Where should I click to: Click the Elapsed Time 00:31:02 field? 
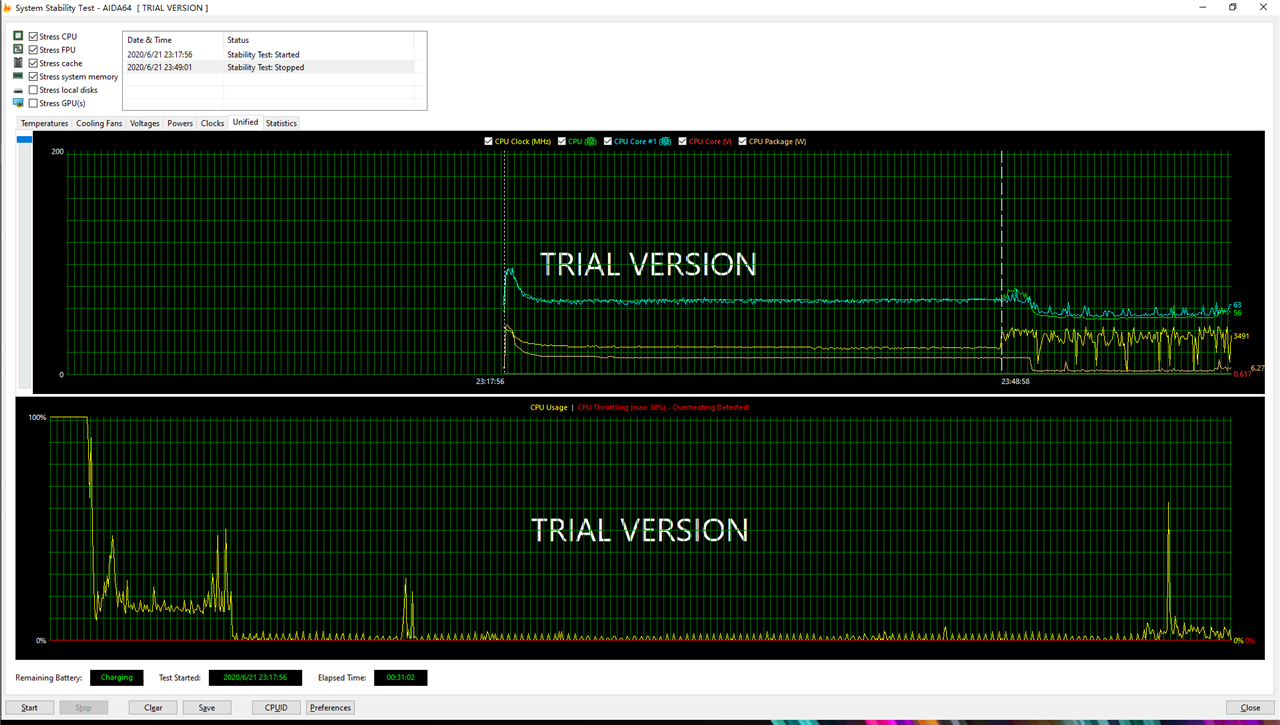tap(401, 677)
